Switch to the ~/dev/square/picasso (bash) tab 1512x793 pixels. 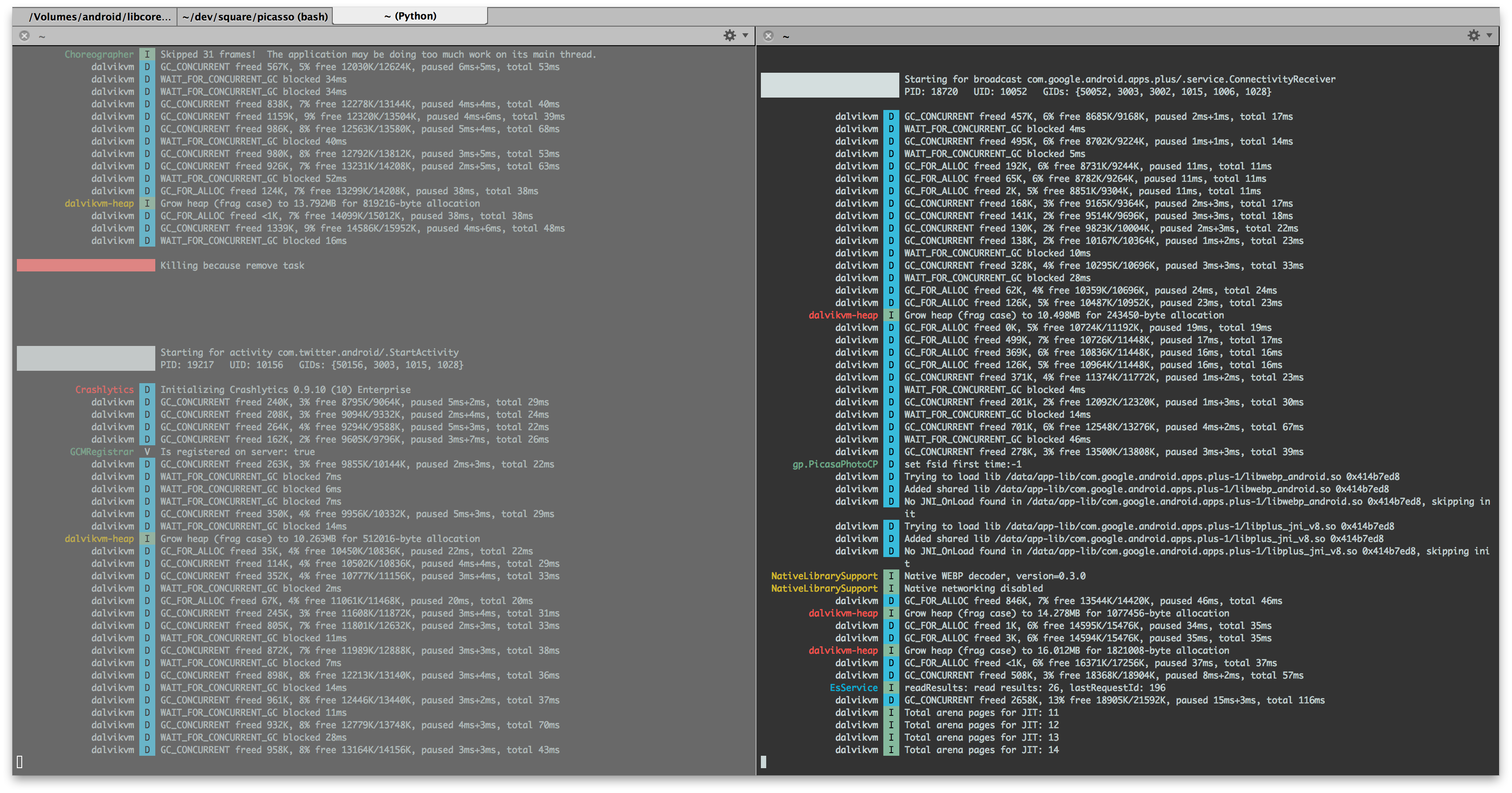point(255,16)
